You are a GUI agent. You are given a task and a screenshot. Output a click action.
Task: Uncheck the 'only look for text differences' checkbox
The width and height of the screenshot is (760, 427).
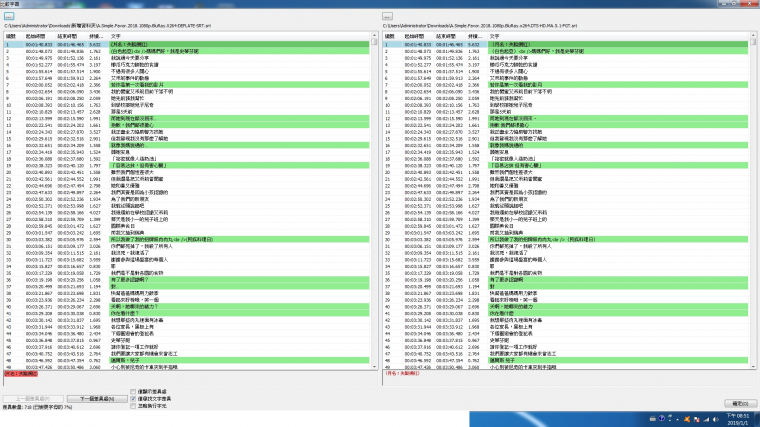(133, 398)
